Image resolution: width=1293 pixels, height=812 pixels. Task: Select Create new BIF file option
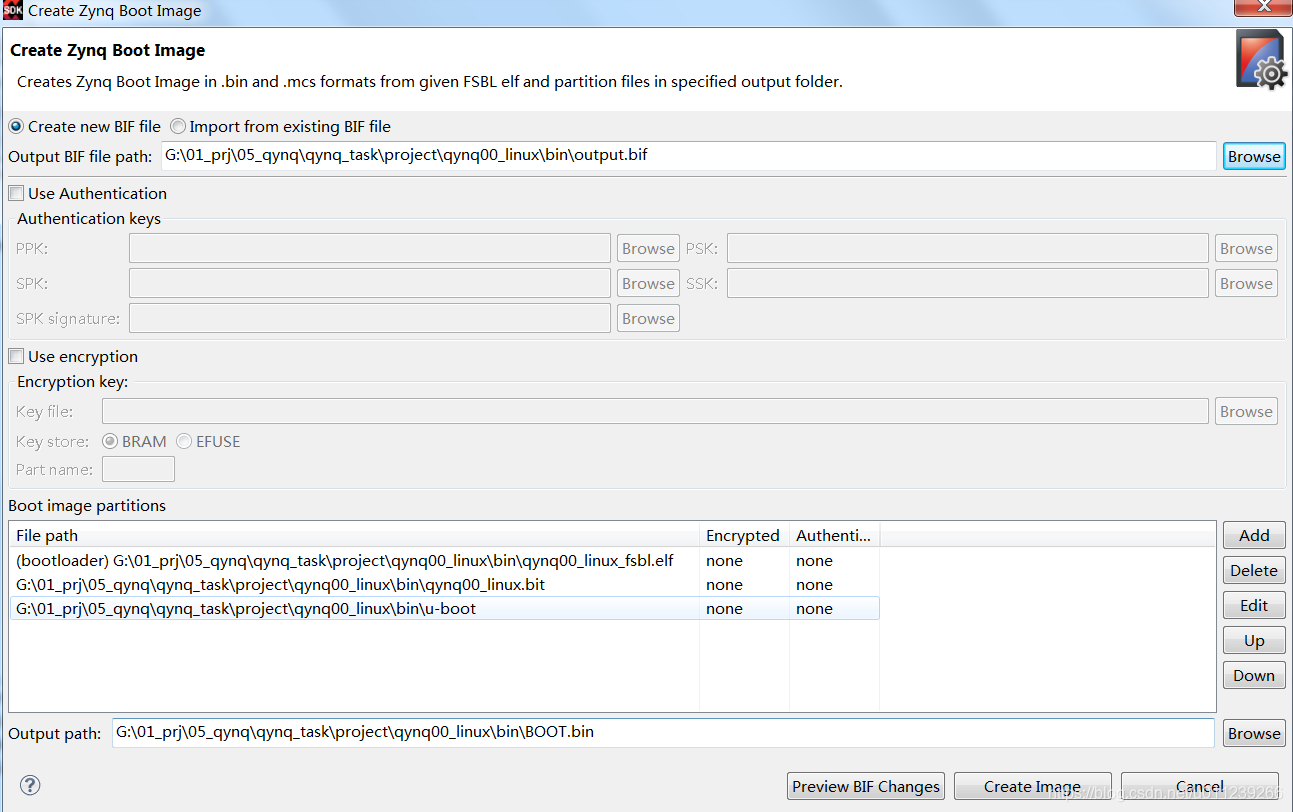84,127
